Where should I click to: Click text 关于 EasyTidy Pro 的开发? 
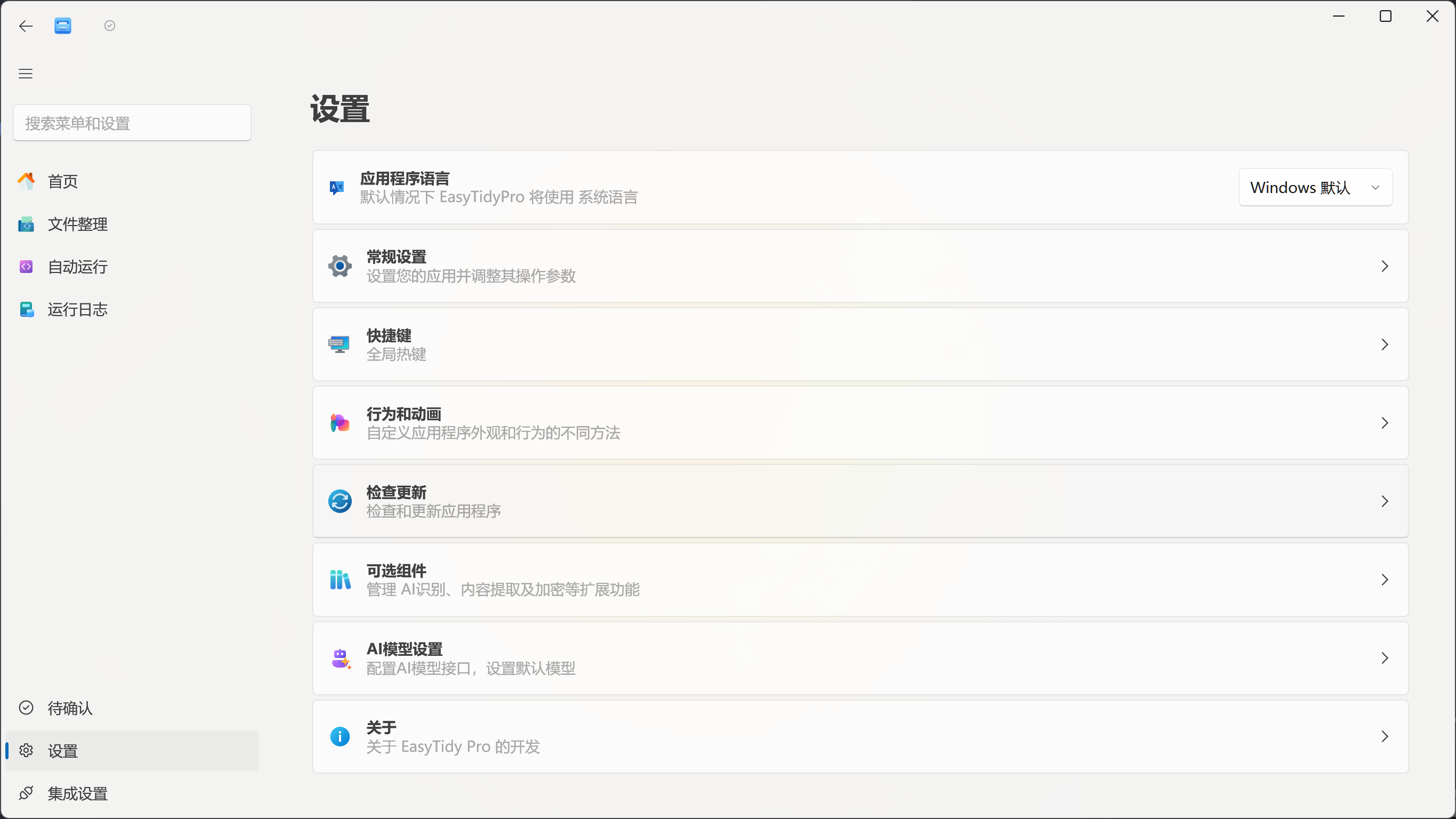(454, 746)
